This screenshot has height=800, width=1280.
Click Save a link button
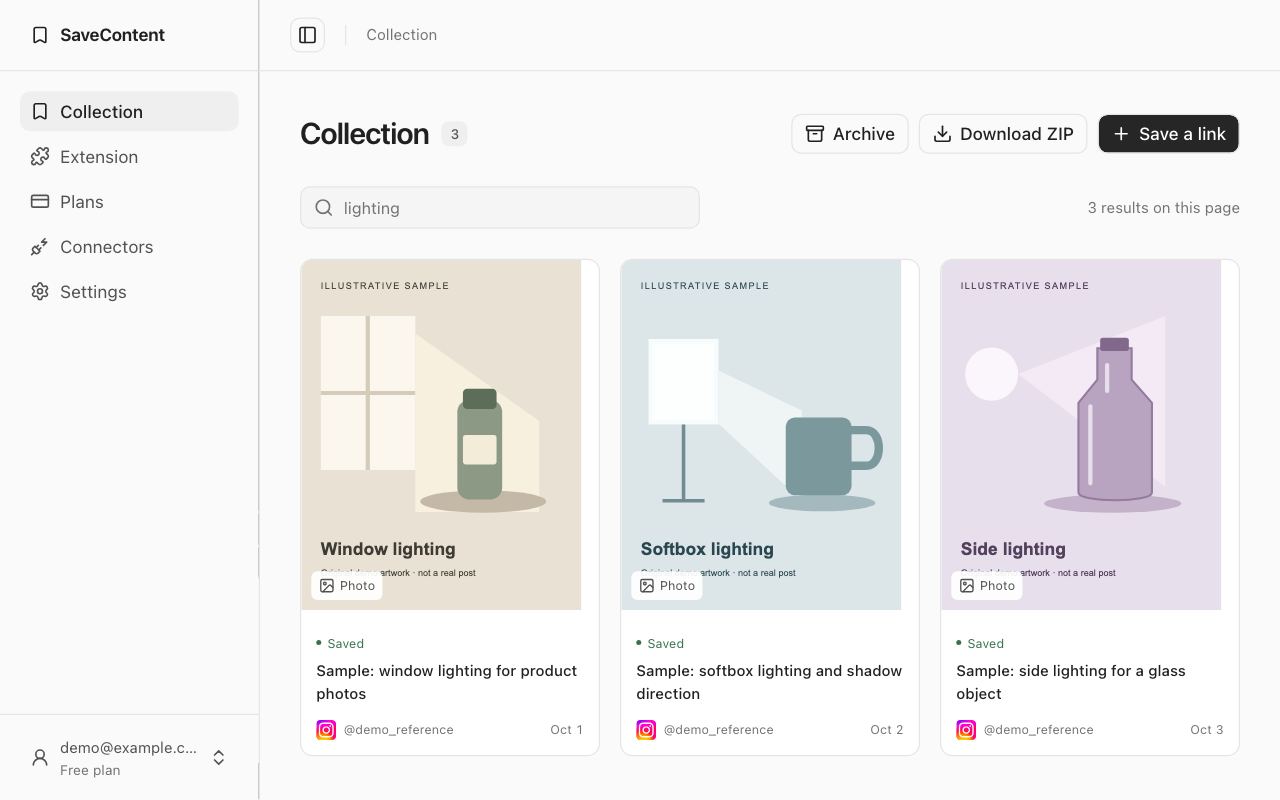click(x=1169, y=134)
